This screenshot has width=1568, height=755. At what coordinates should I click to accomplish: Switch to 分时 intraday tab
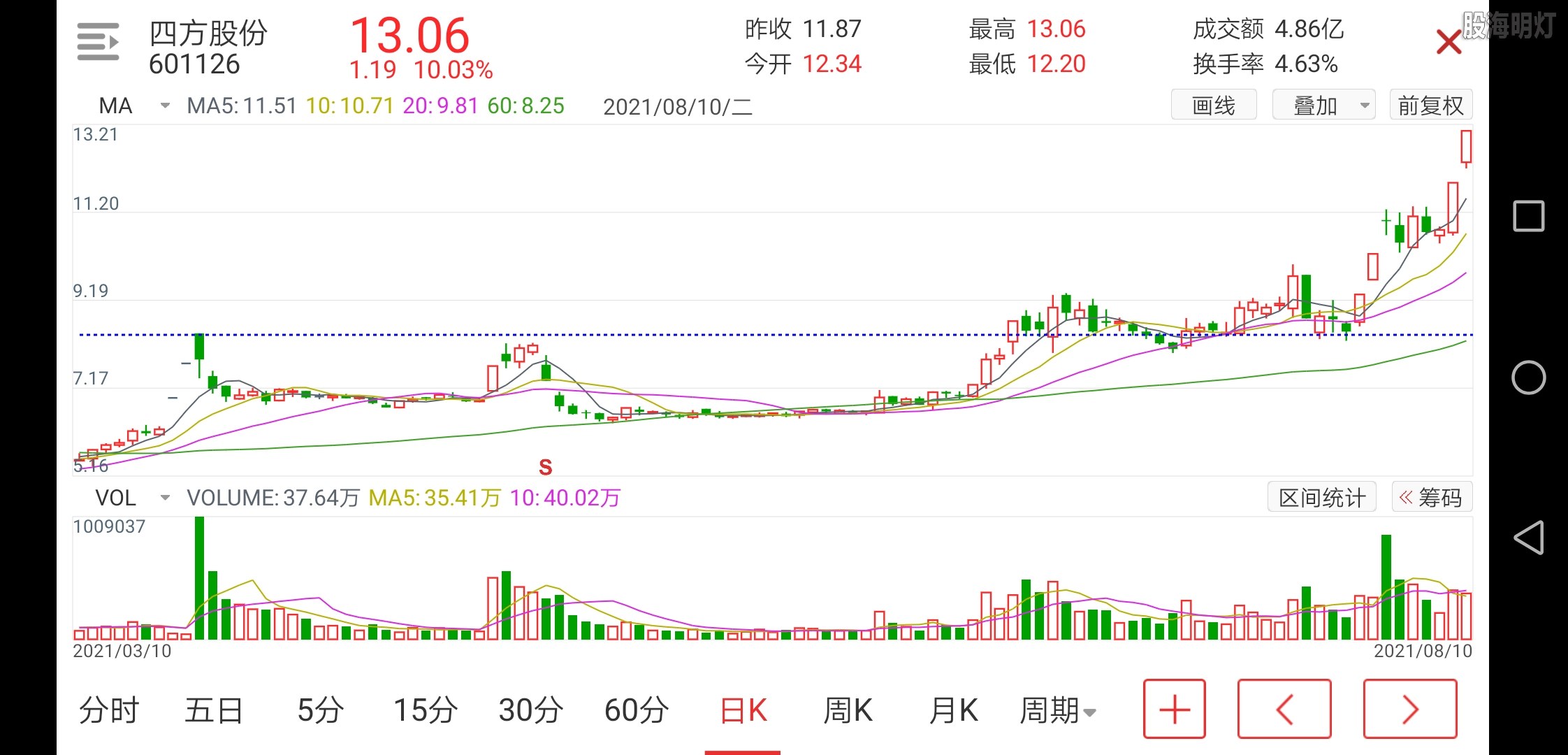(x=109, y=710)
